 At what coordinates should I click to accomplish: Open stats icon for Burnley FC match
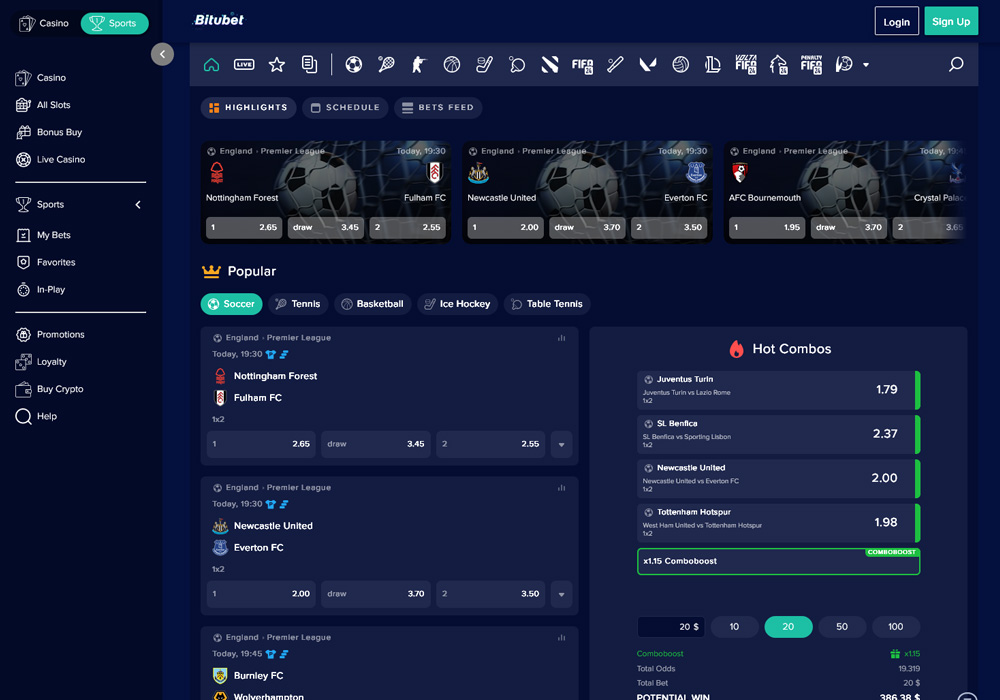coord(561,638)
